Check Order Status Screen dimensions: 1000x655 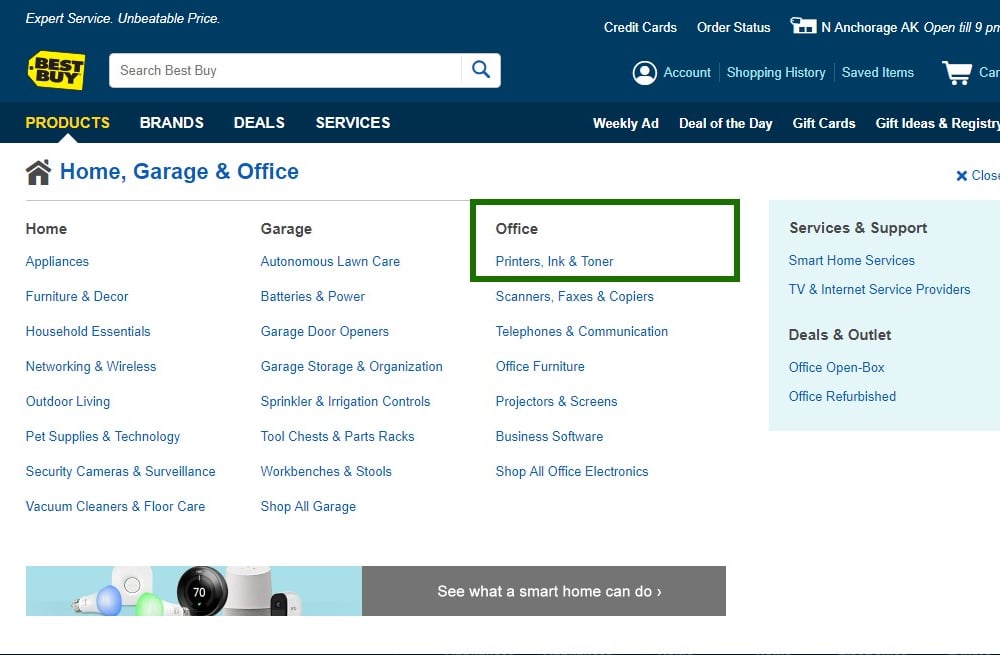pyautogui.click(x=733, y=27)
